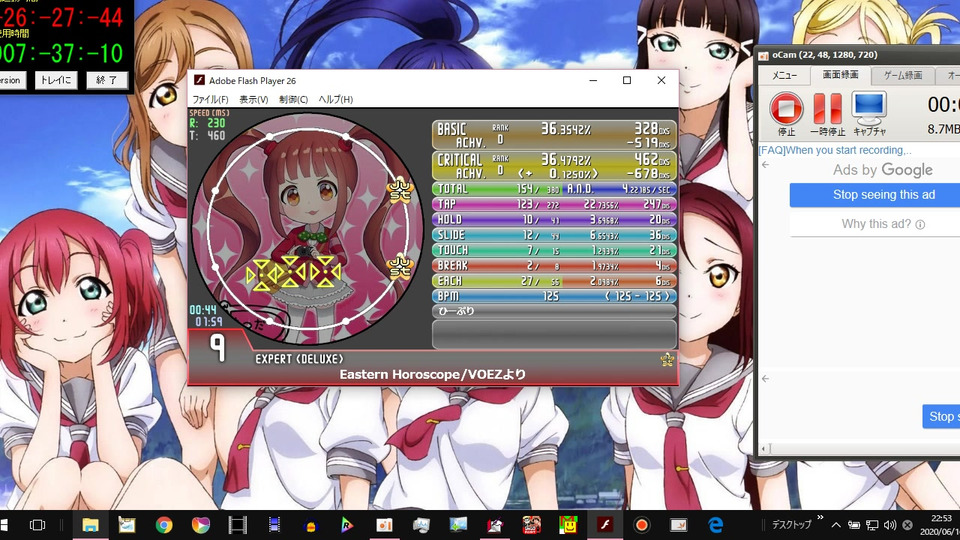Click the volume speaker tray icon
This screenshot has width=960, height=540.
(890, 525)
